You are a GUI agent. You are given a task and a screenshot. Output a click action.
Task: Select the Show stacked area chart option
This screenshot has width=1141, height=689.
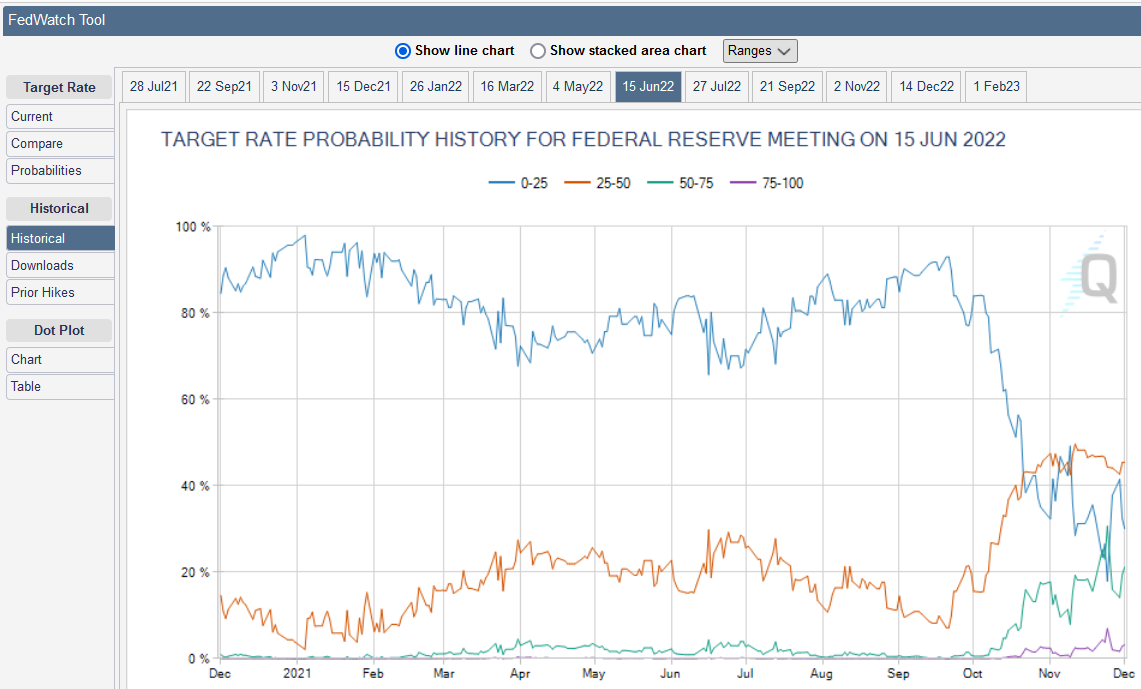pos(538,51)
